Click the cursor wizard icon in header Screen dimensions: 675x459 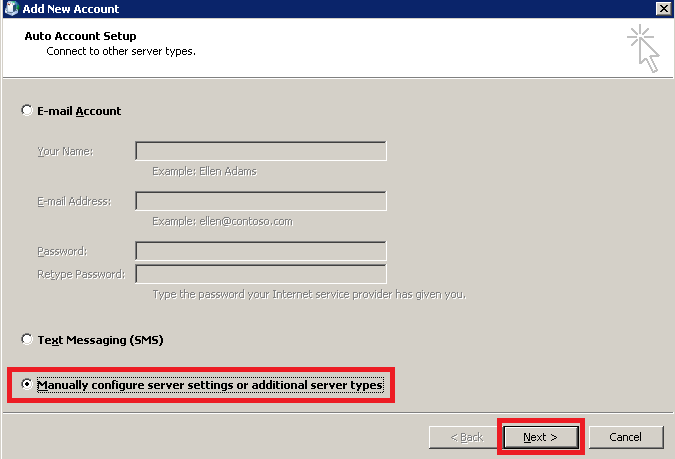coord(644,48)
